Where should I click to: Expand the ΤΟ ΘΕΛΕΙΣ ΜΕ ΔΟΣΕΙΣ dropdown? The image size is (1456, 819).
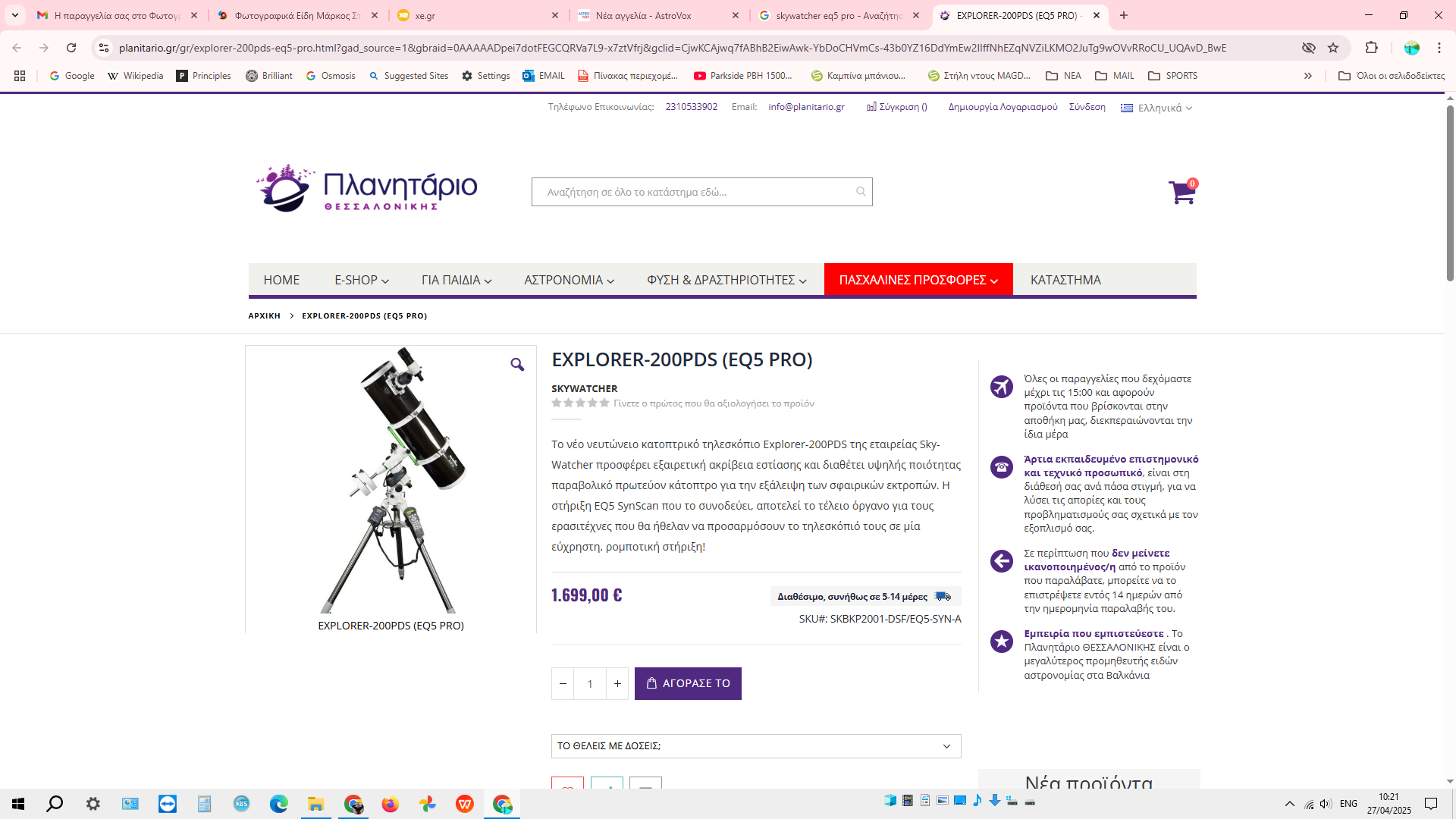click(755, 746)
